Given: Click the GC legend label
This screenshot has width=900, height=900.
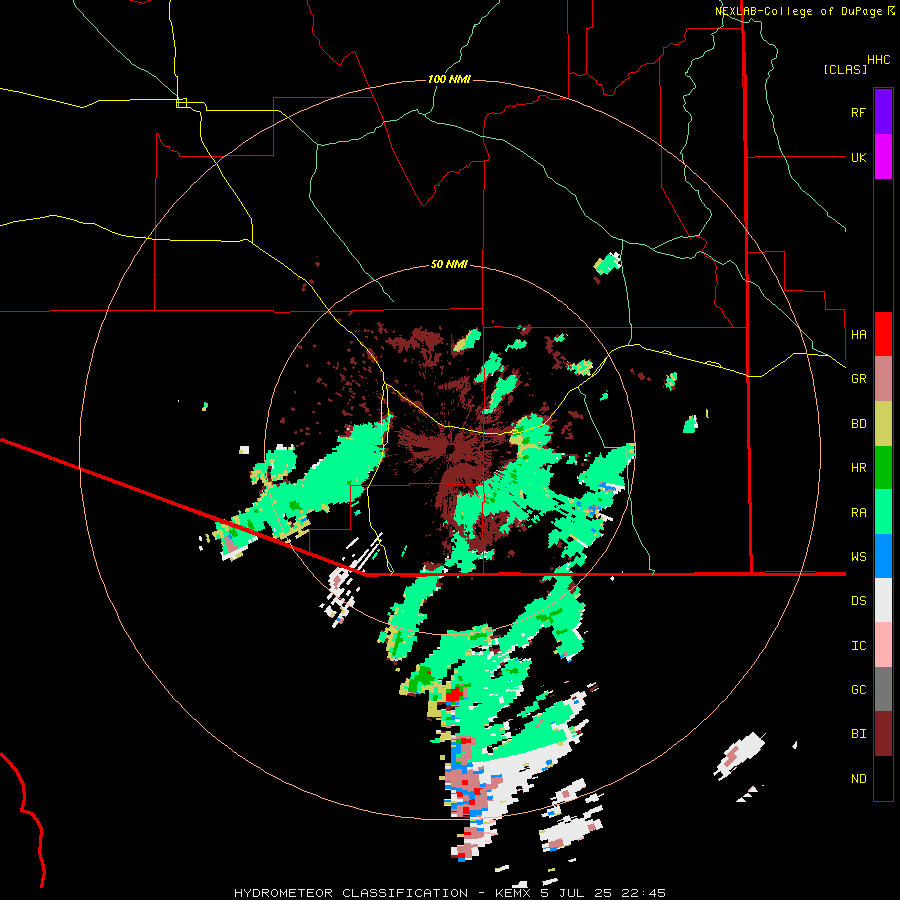Looking at the screenshot, I should click(858, 689).
